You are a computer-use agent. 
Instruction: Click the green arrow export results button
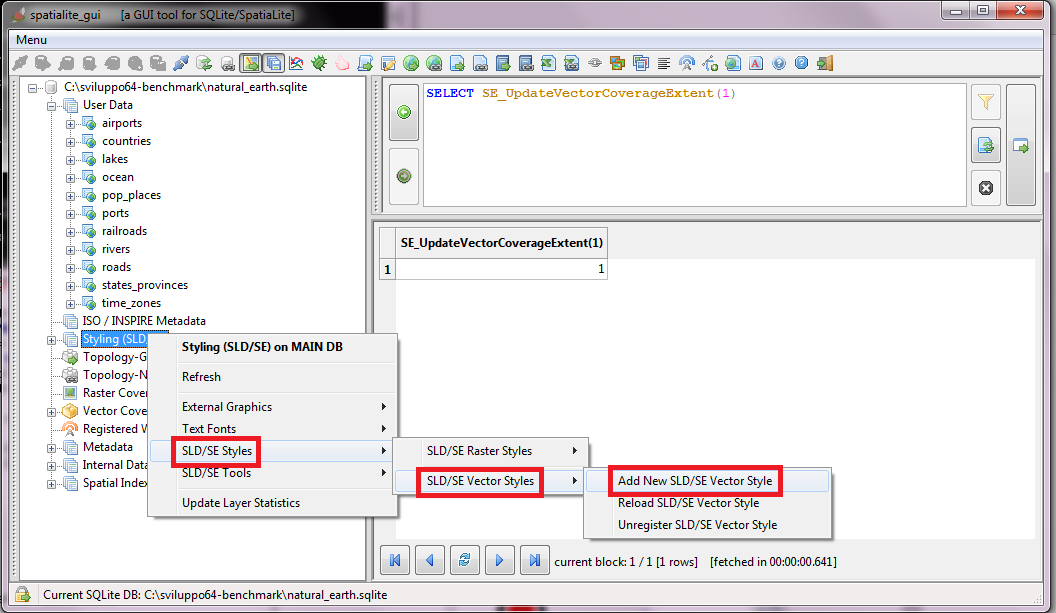pos(1021,146)
